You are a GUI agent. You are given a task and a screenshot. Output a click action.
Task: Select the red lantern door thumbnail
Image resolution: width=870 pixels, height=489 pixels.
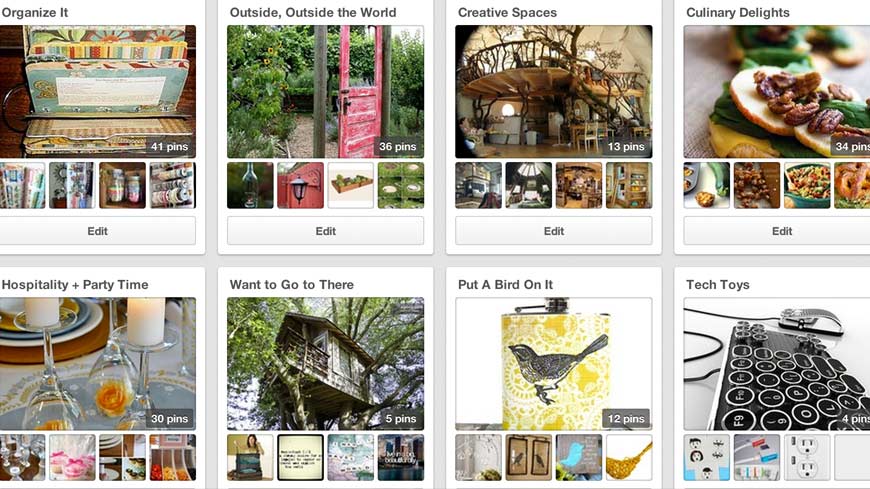pyautogui.click(x=300, y=185)
